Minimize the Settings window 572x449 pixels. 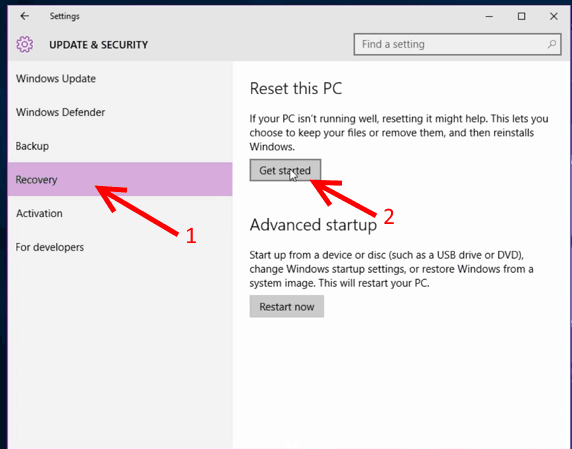point(489,16)
